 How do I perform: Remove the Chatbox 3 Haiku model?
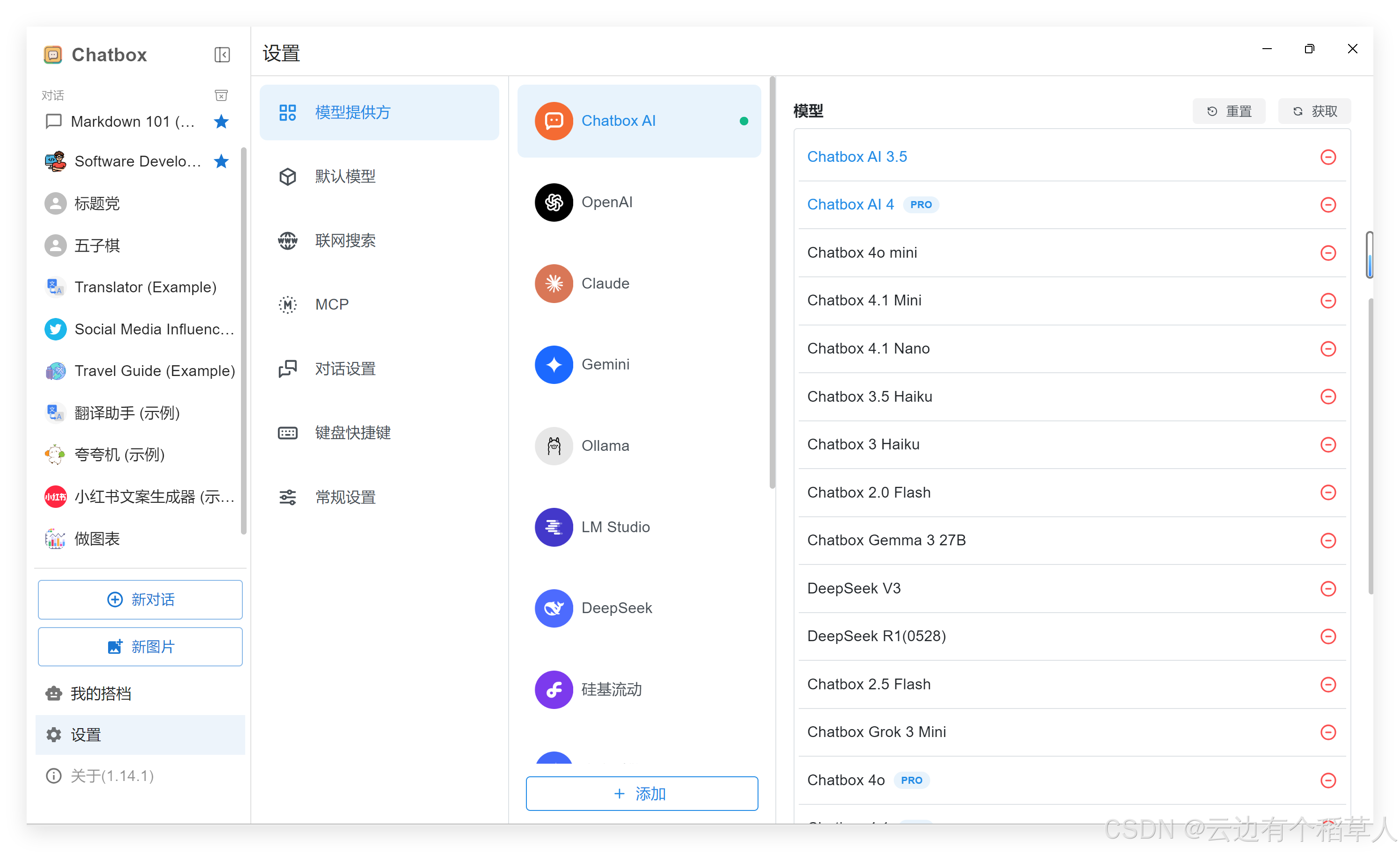pyautogui.click(x=1328, y=444)
